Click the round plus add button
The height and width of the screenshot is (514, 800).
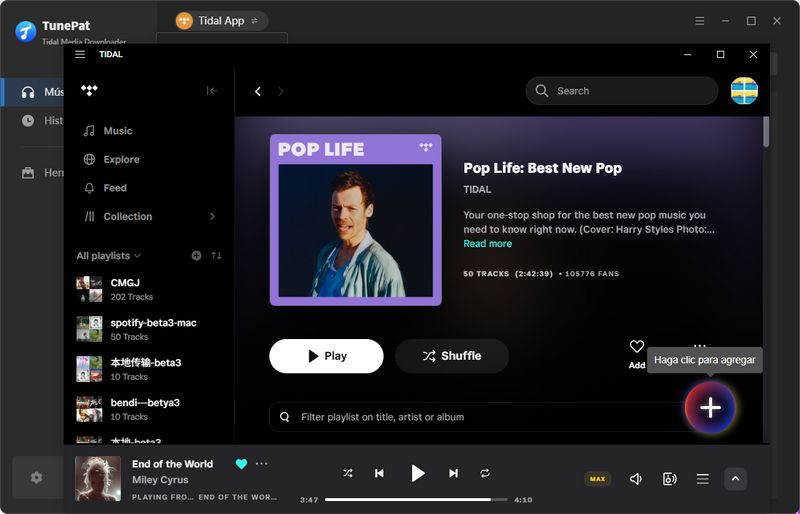[x=710, y=407]
